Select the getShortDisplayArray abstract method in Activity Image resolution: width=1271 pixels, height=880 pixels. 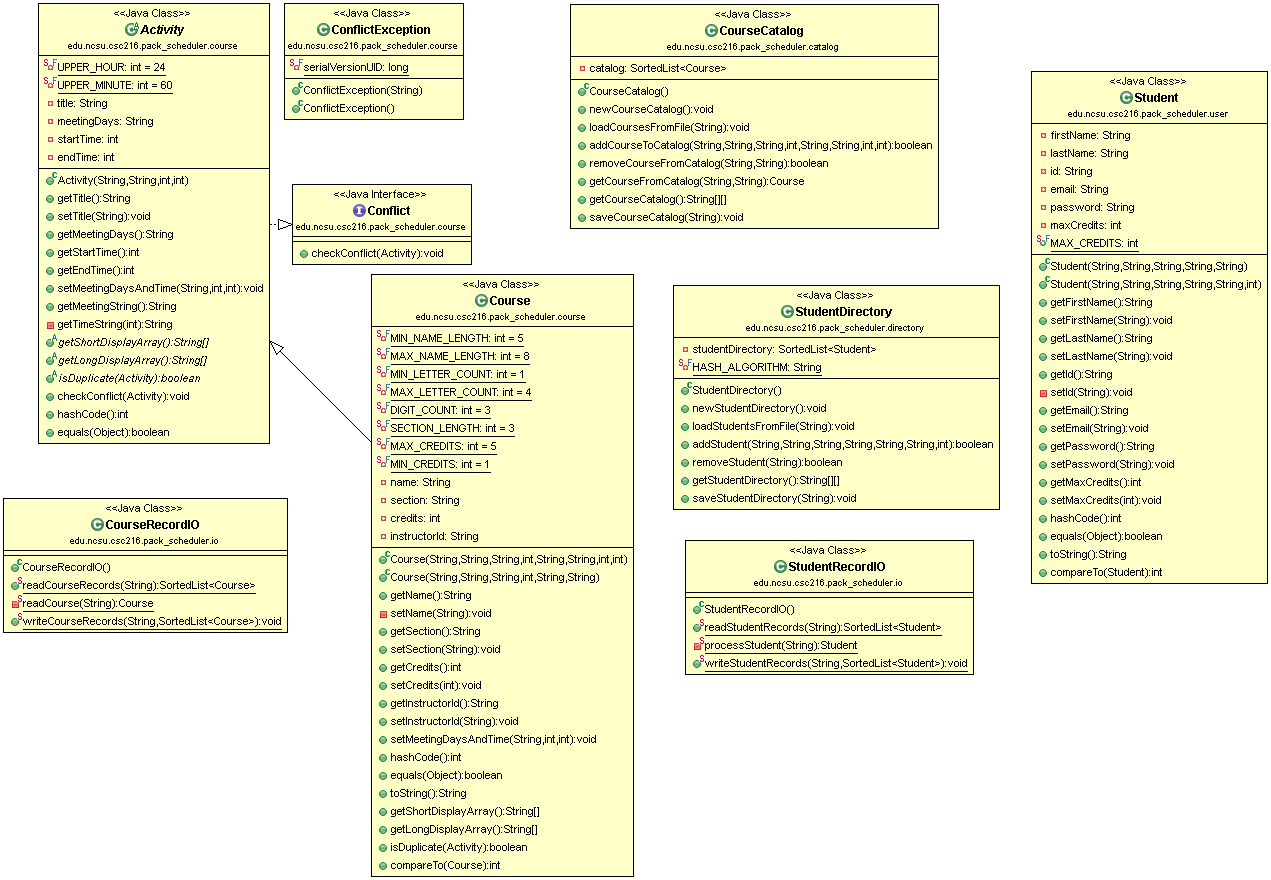pos(130,341)
